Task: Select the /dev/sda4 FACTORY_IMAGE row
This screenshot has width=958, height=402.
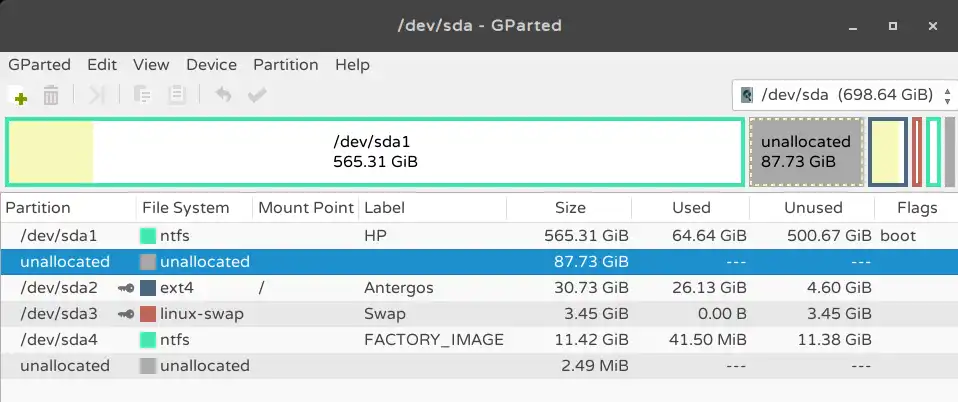Action: click(479, 340)
